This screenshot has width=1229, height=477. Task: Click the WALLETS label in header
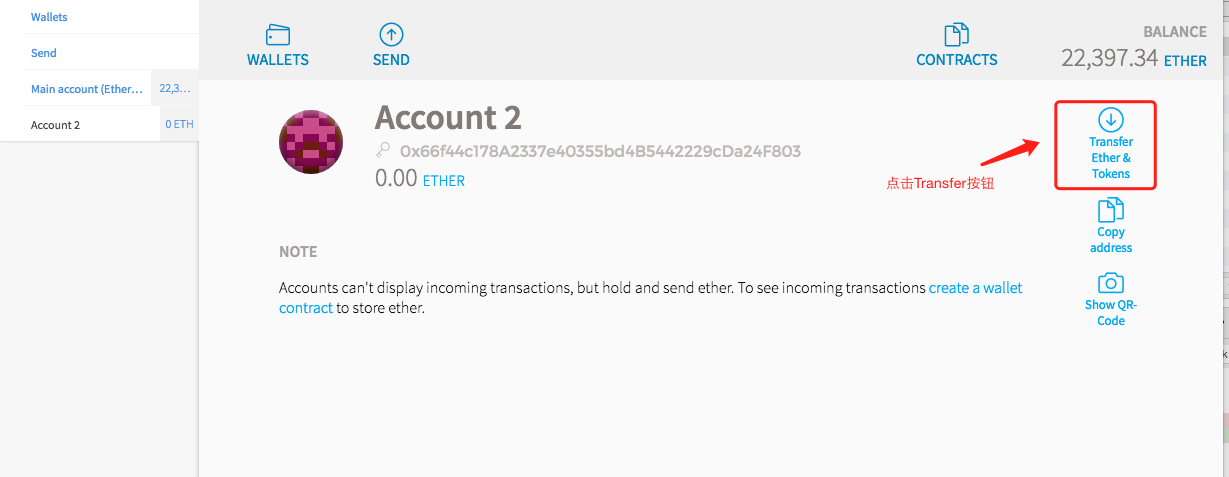pos(278,59)
